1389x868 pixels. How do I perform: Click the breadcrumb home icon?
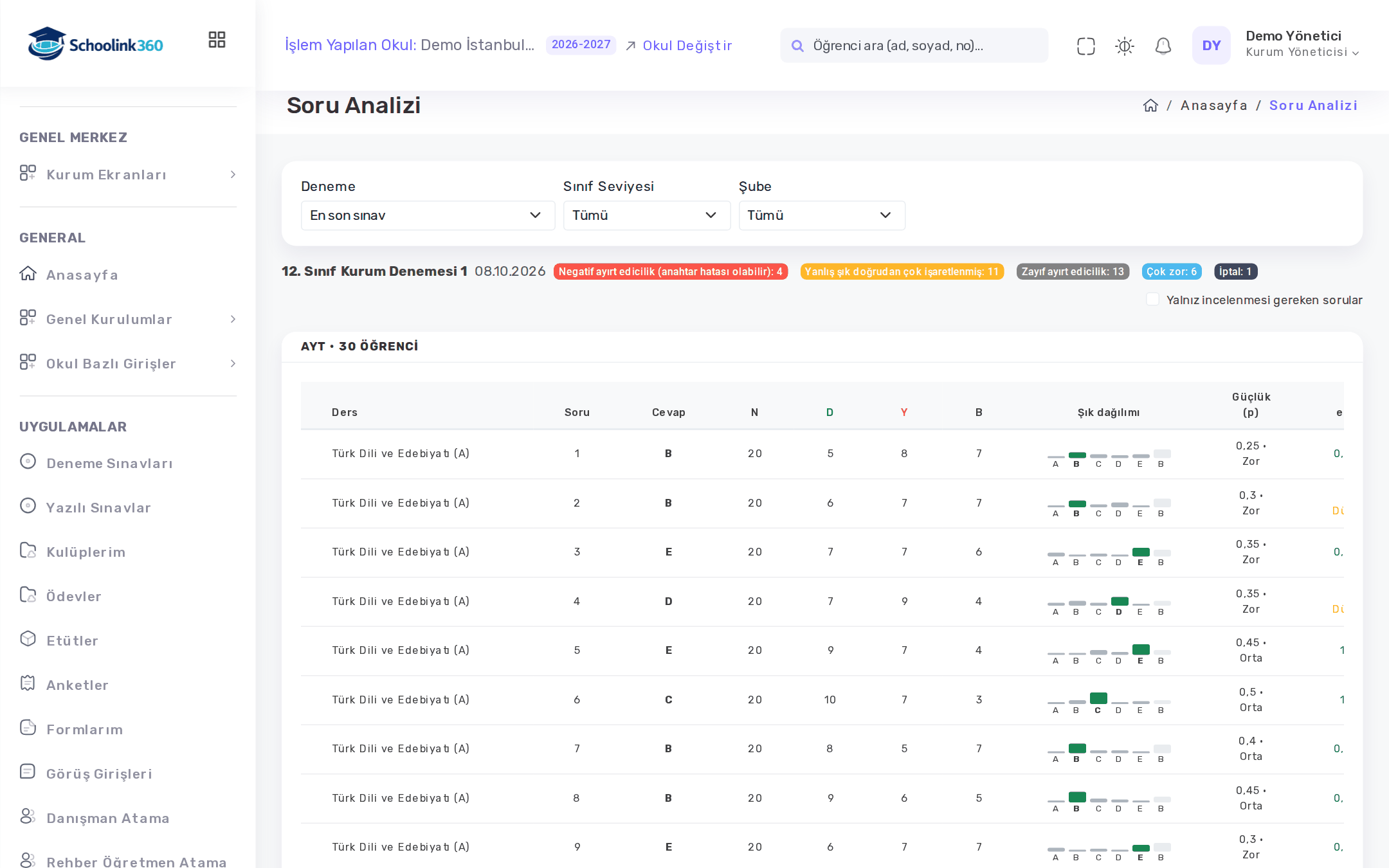click(1150, 105)
